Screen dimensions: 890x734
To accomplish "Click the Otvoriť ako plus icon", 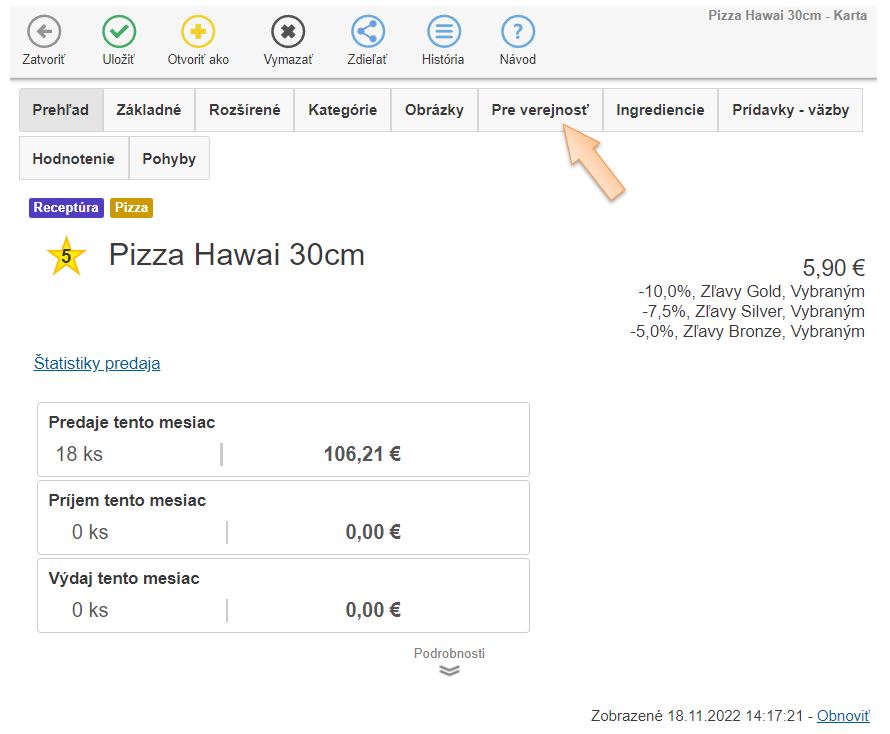I will (198, 32).
